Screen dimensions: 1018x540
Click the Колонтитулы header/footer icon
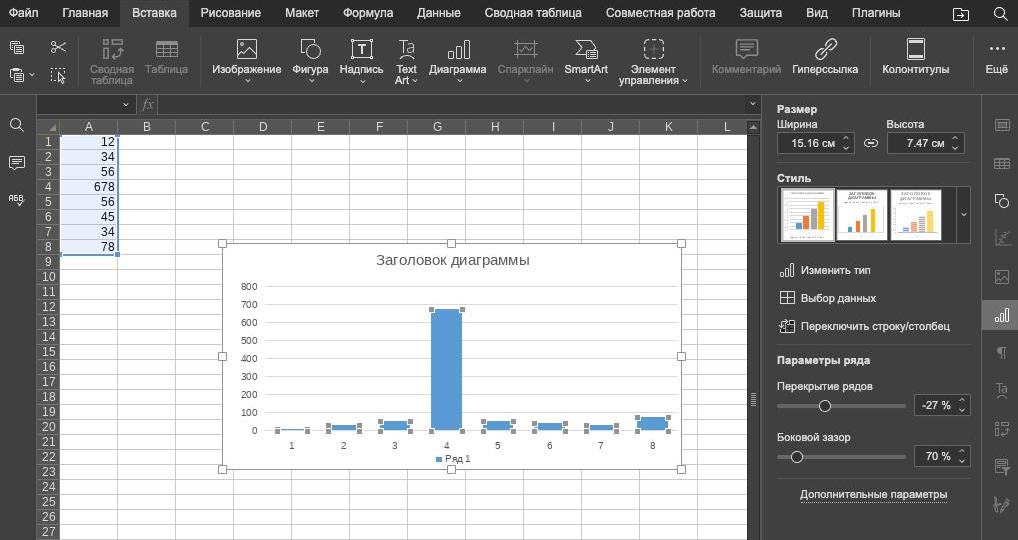point(915,50)
